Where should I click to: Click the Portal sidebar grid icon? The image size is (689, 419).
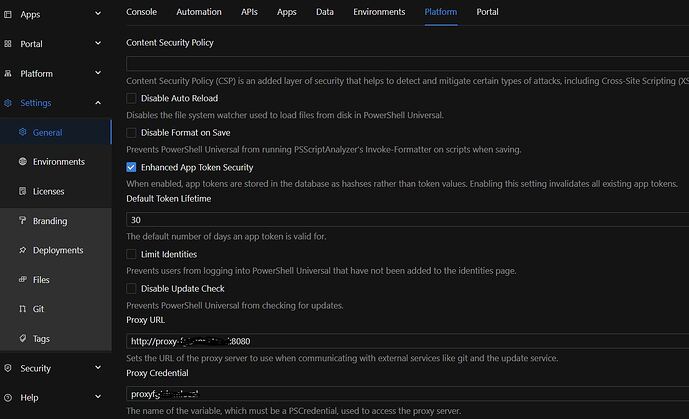pyautogui.click(x=8, y=44)
